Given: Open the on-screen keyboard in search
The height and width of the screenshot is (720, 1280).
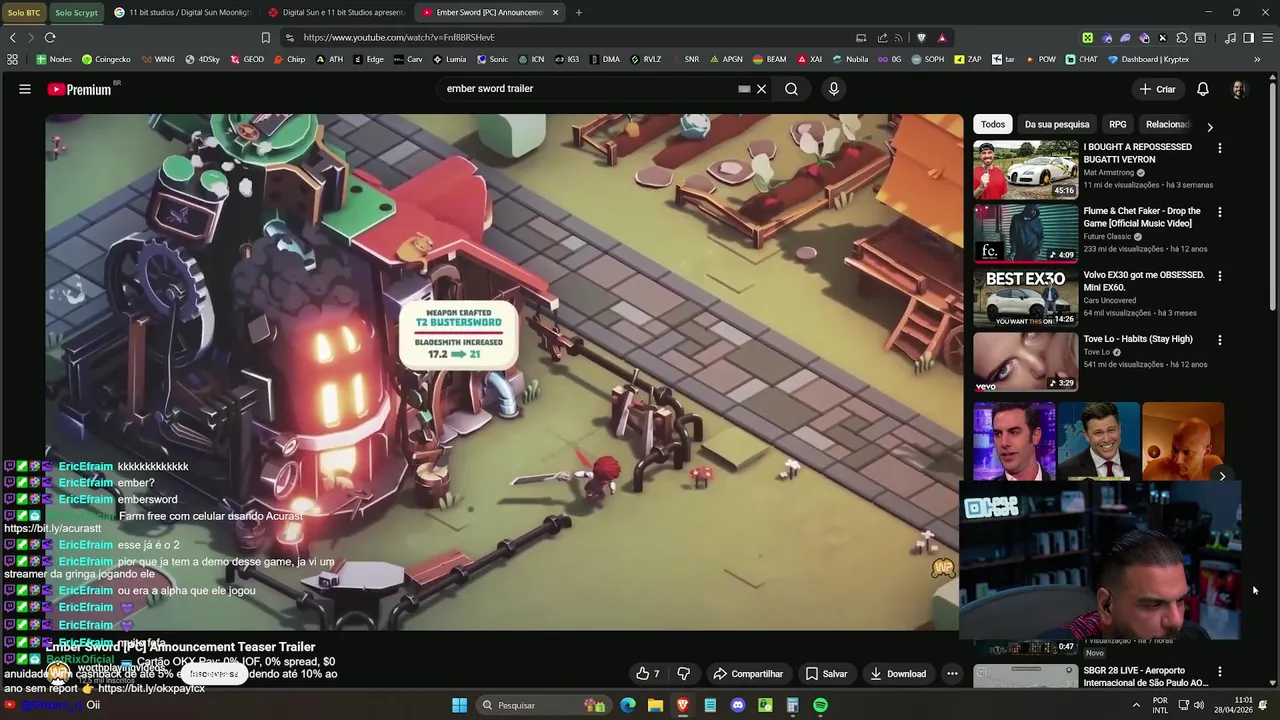Looking at the screenshot, I should coord(744,89).
